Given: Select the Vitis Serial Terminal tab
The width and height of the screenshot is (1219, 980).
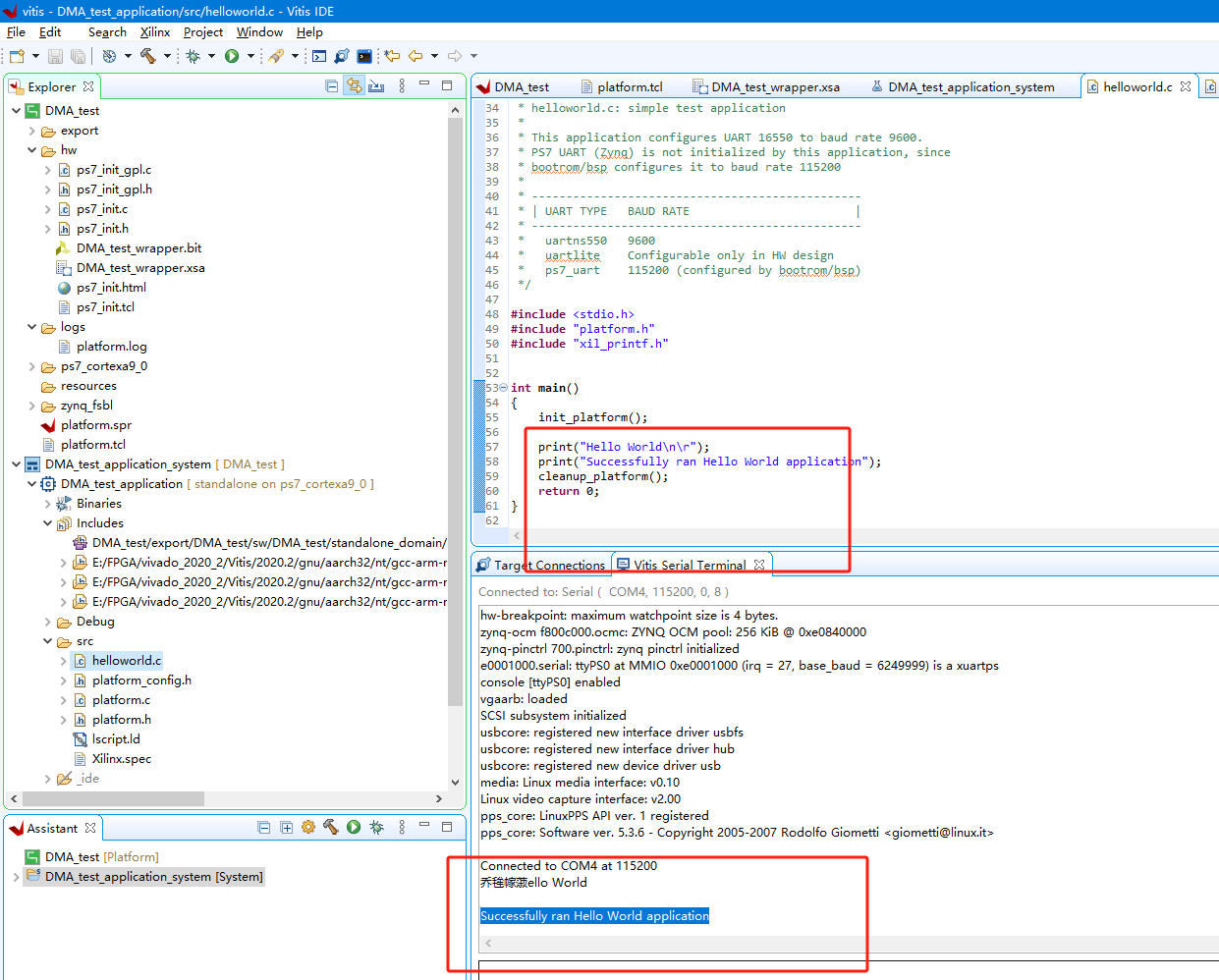Looking at the screenshot, I should point(691,565).
